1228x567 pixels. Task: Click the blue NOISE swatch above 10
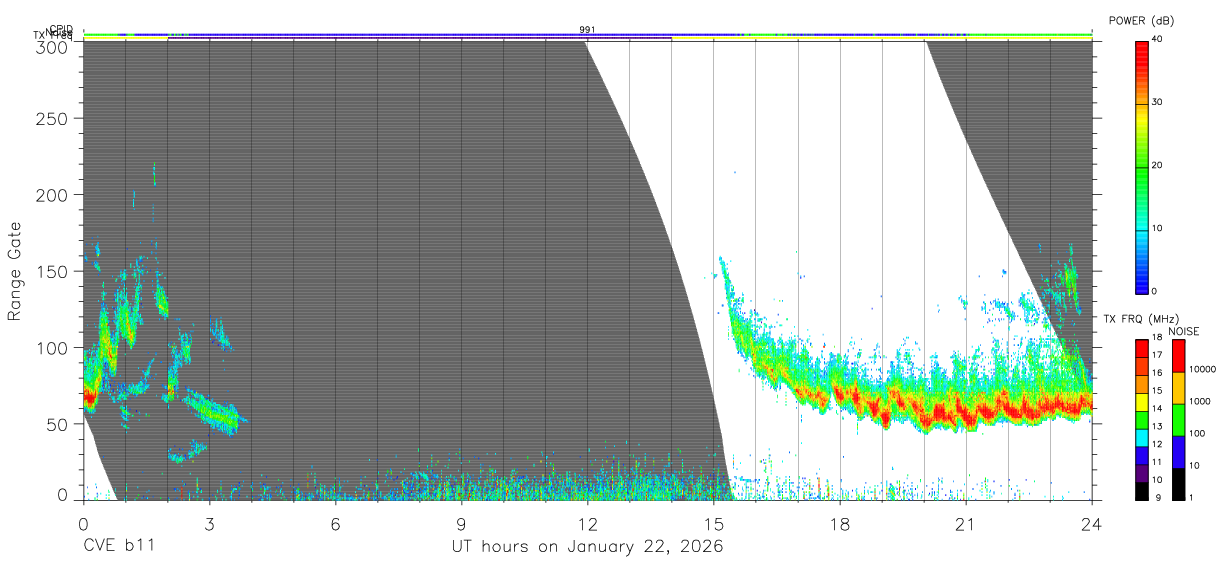(x=1178, y=452)
